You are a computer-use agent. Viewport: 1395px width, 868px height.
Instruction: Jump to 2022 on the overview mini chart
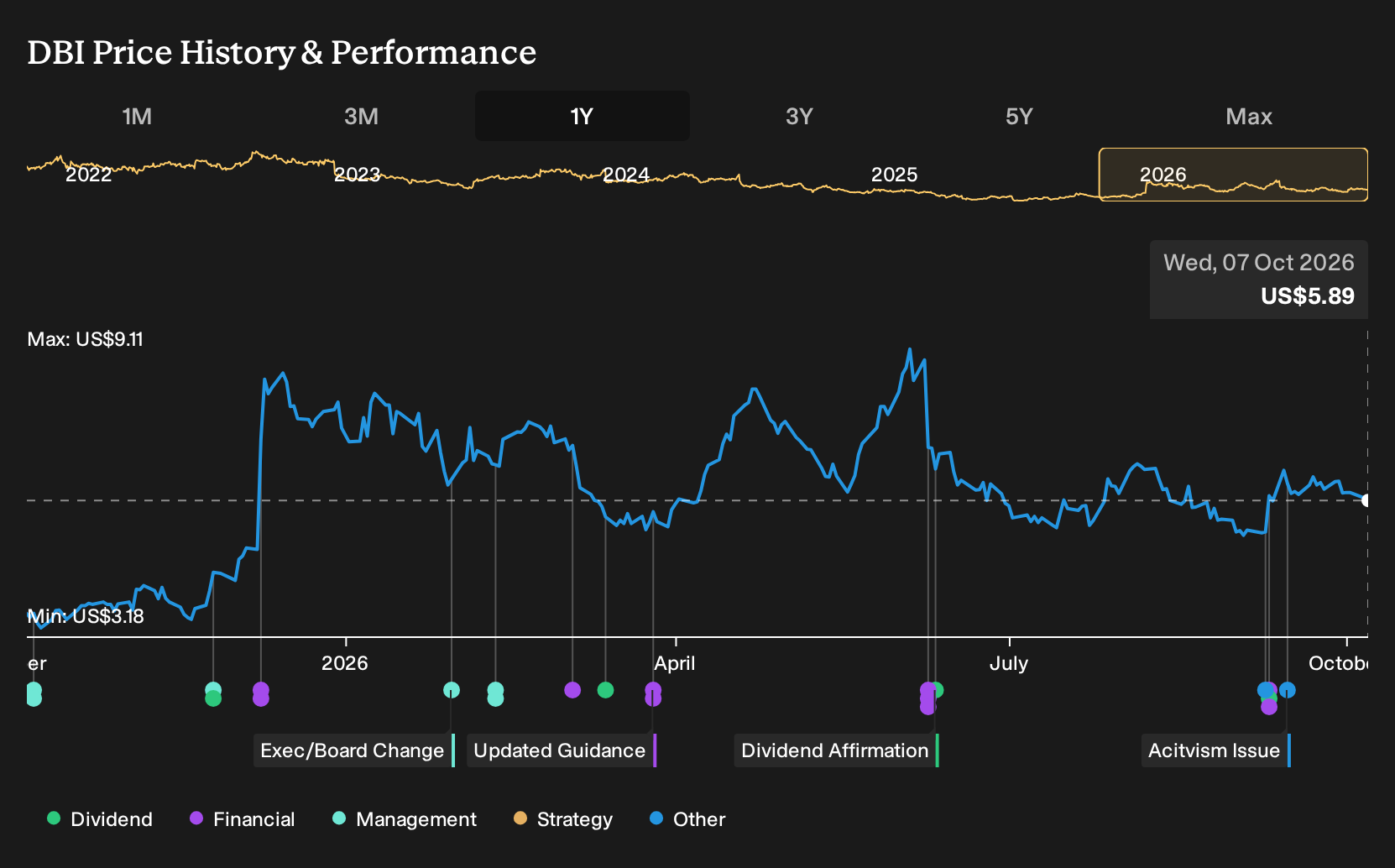[88, 175]
